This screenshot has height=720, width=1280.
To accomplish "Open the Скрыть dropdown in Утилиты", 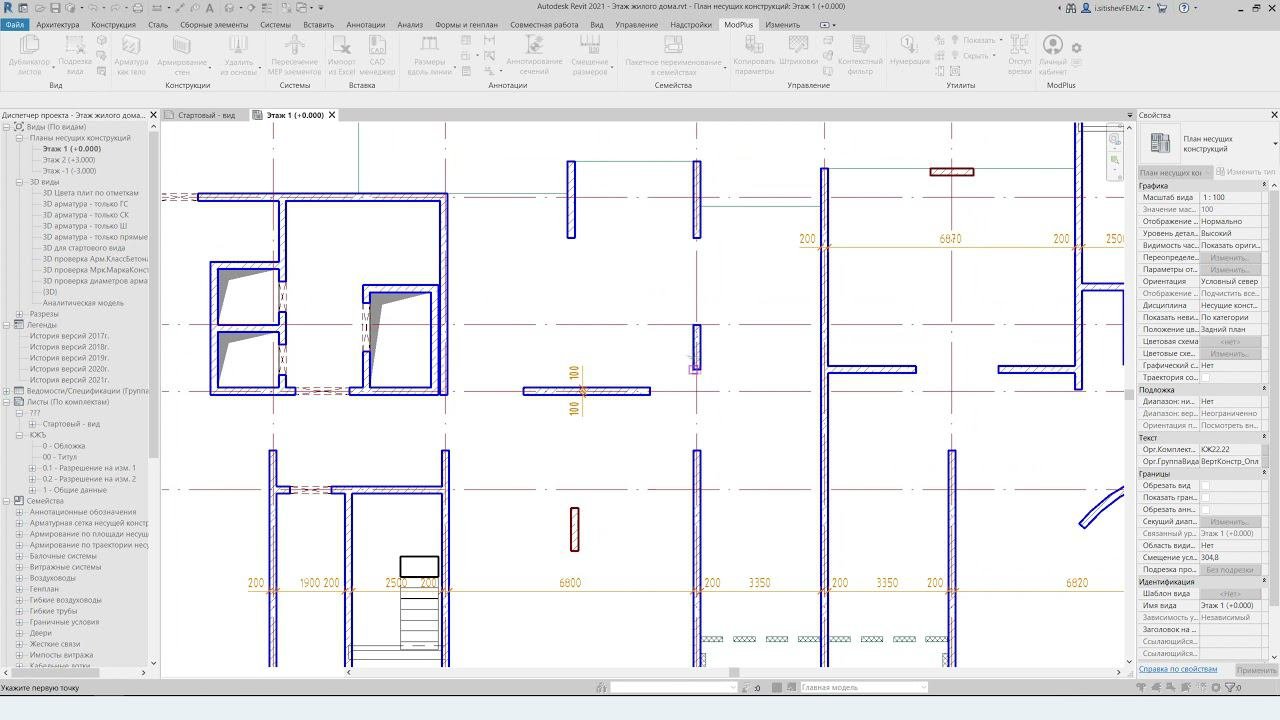I will 978,56.
